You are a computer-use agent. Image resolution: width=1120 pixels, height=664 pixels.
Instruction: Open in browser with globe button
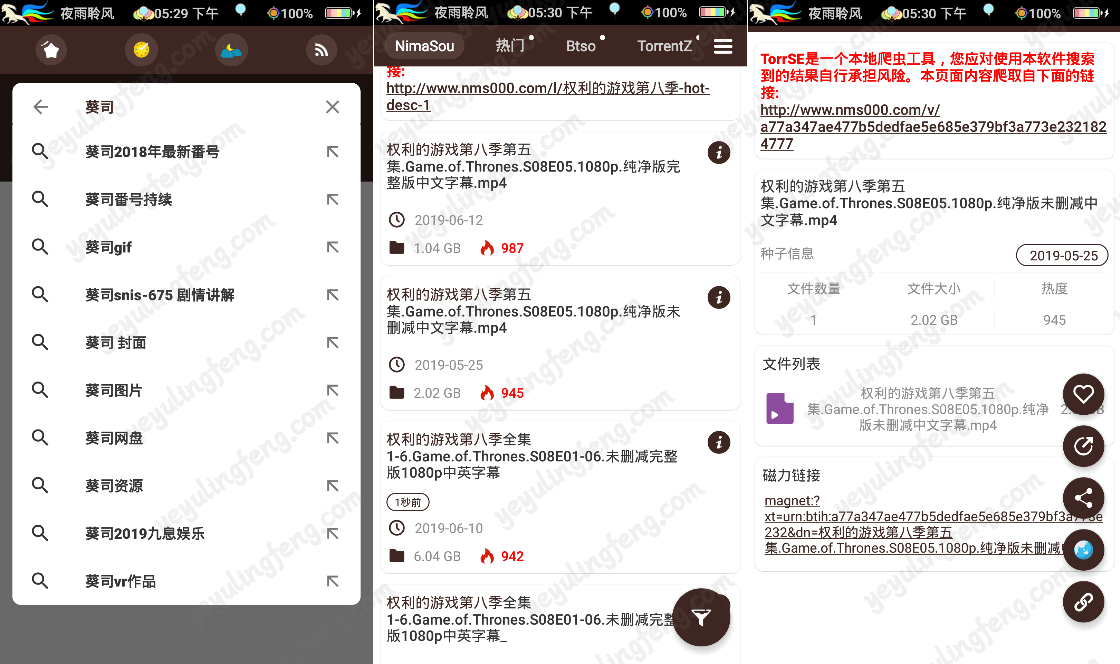1084,550
